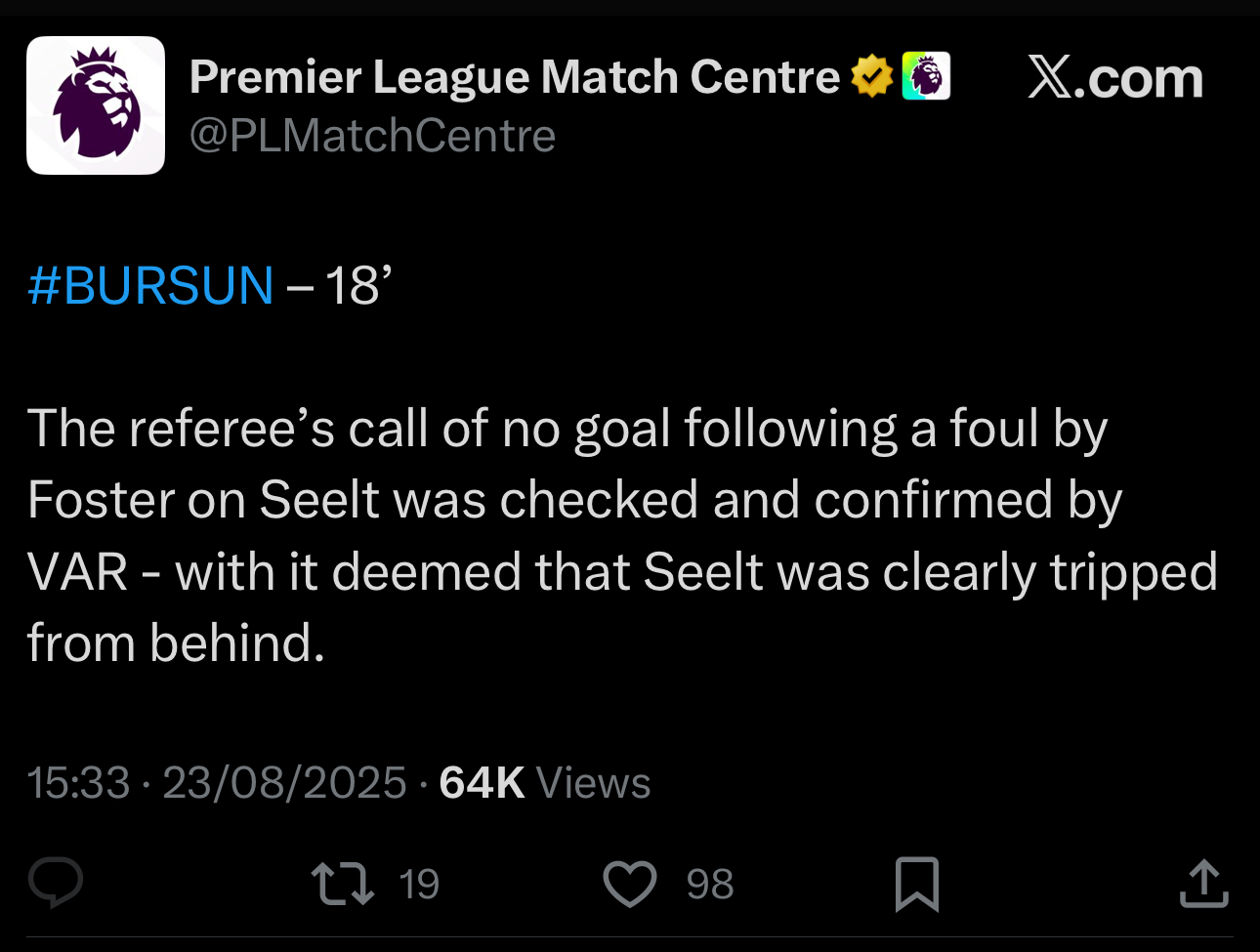Click the 18' minute text

pos(357,286)
